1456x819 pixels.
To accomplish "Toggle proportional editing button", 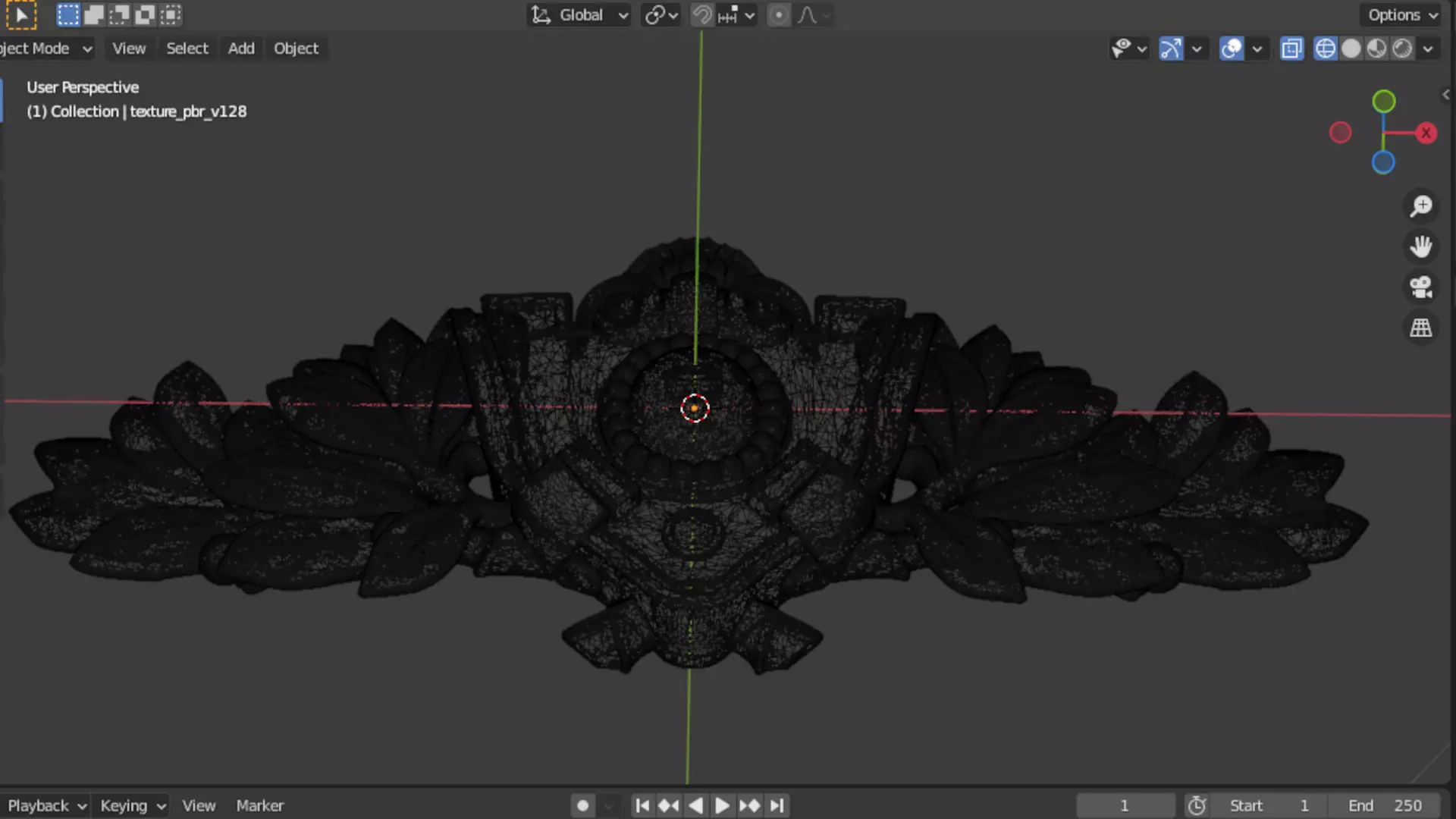I will click(x=778, y=15).
